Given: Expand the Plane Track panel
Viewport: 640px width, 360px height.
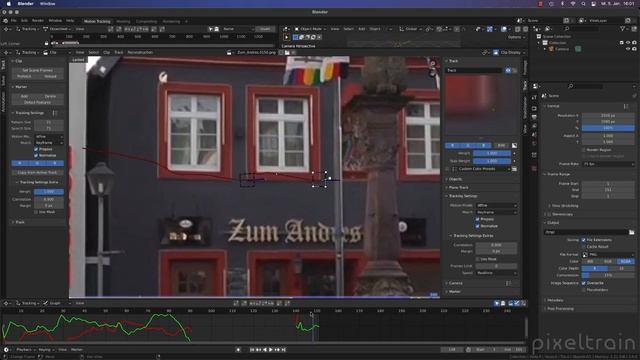Looking at the screenshot, I should tap(458, 187).
